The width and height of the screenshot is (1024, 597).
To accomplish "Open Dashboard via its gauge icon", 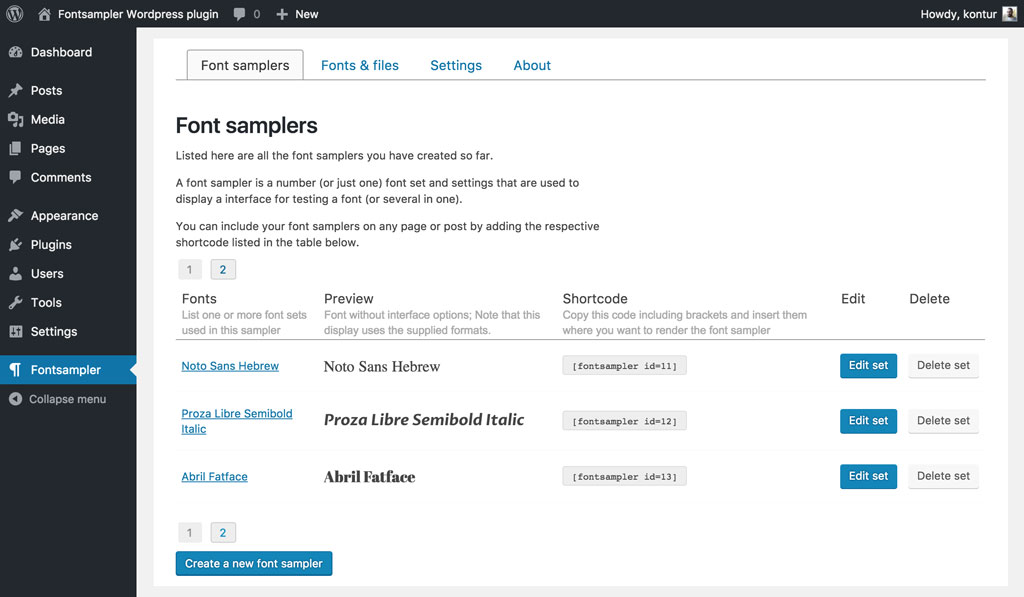I will pos(15,52).
